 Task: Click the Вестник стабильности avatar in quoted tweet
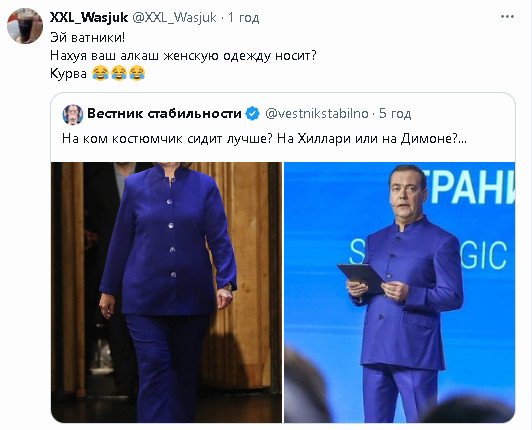[73, 114]
